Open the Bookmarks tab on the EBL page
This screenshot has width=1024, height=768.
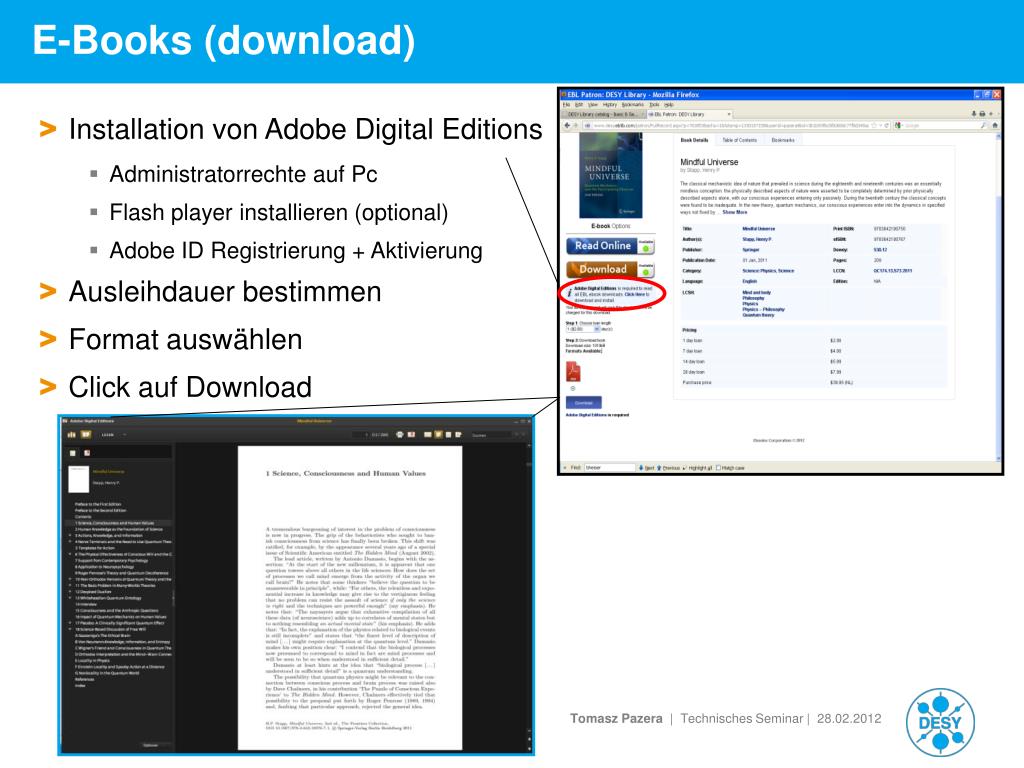point(783,140)
